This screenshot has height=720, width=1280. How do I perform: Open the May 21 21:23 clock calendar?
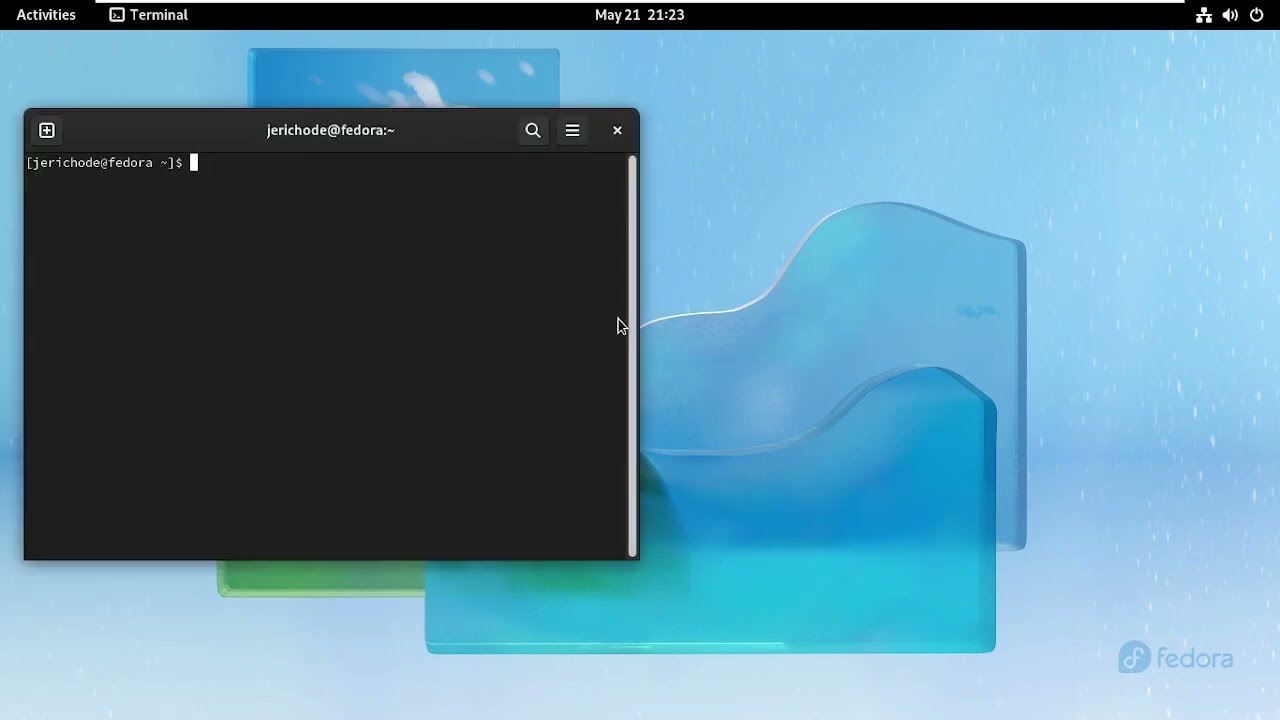pos(639,15)
